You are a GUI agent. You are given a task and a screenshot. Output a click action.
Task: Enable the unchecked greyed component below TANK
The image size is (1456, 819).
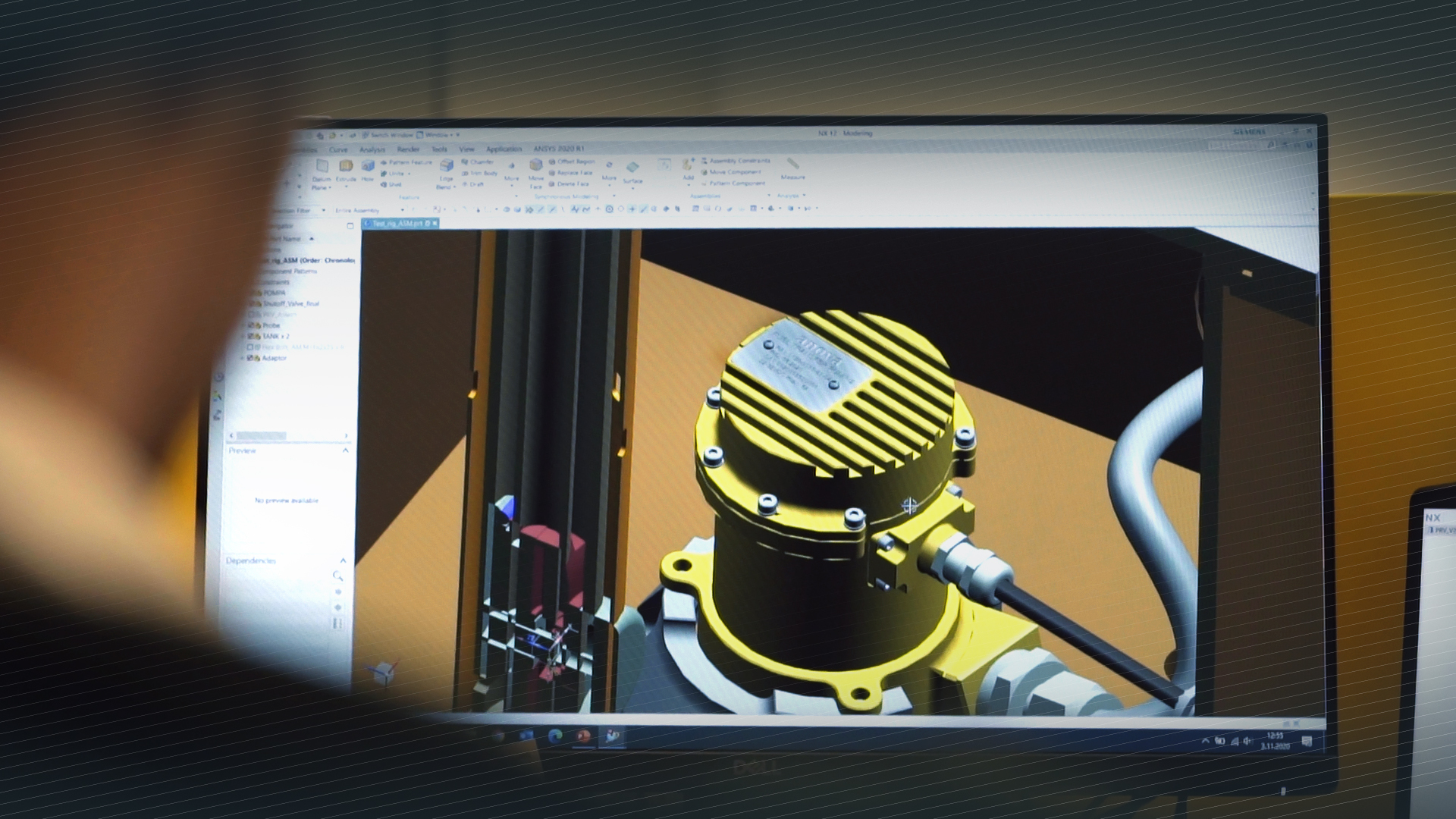pyautogui.click(x=251, y=347)
